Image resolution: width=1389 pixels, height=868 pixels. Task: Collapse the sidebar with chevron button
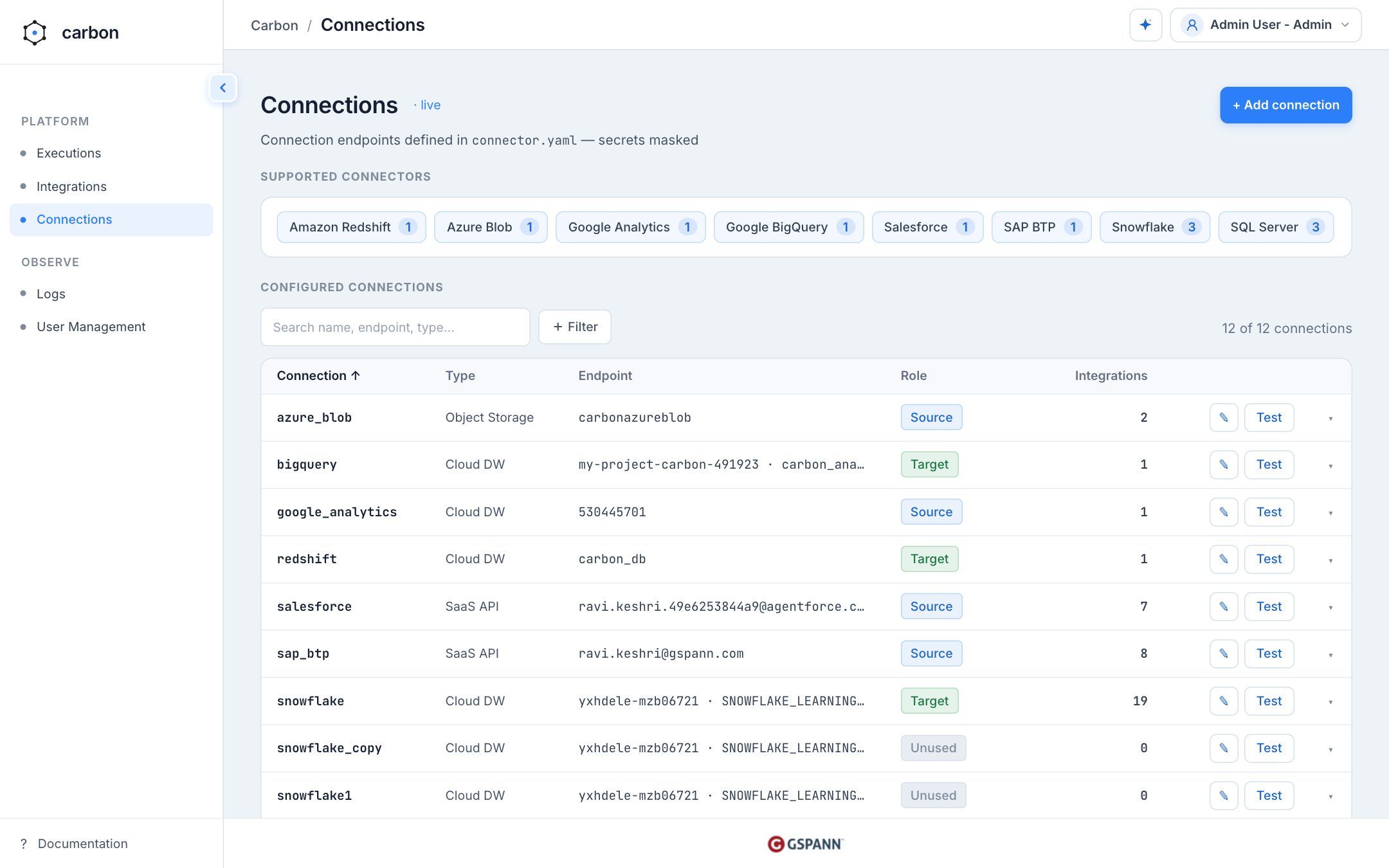223,88
